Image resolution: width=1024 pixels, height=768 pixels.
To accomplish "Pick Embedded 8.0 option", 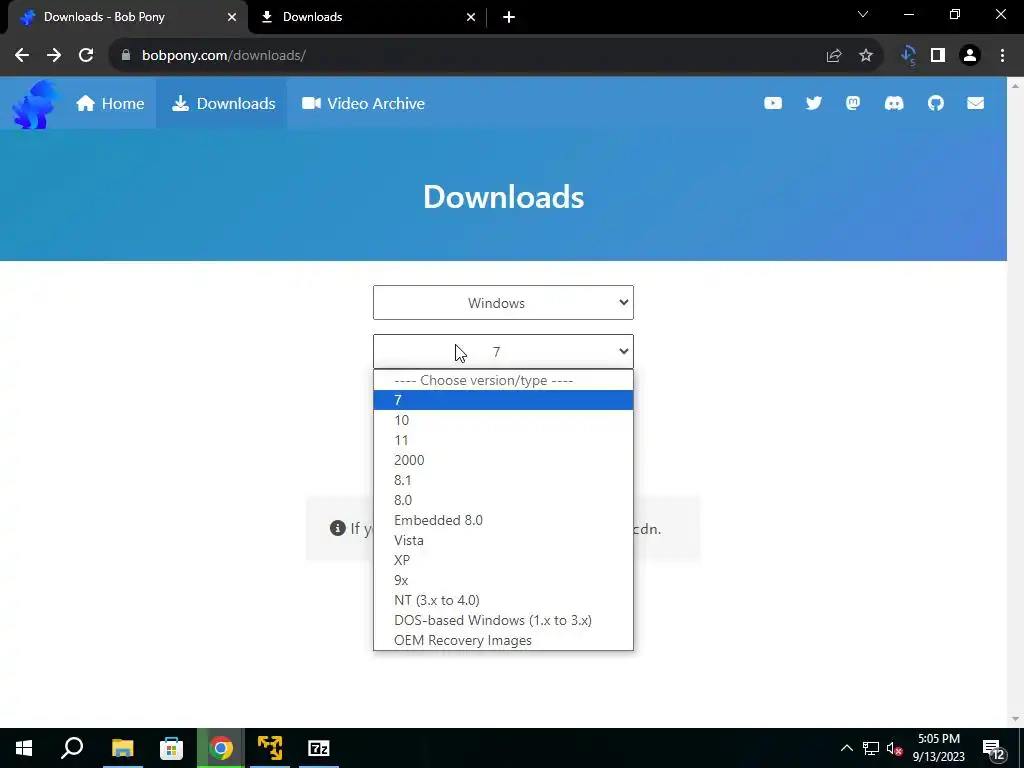I will tap(503, 520).
